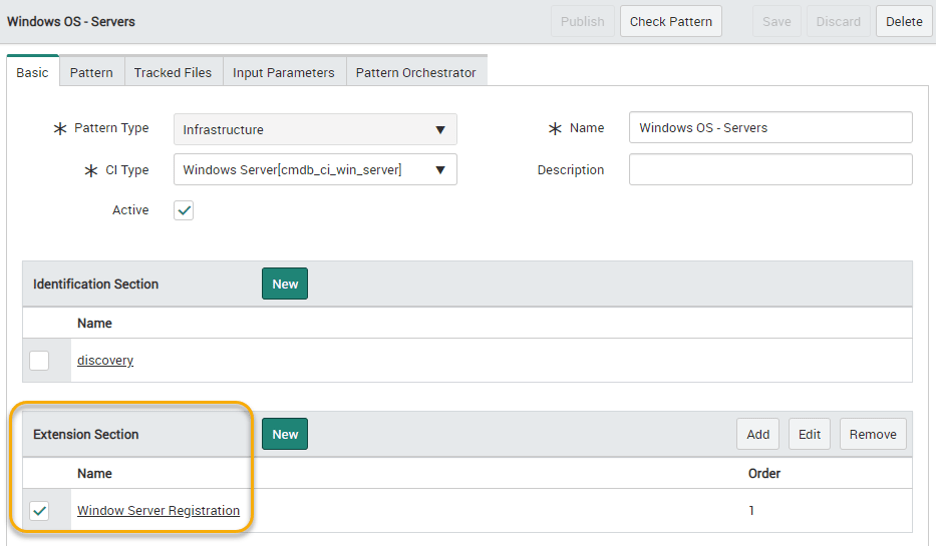Open the CI Type dropdown
This screenshot has width=936, height=546.
click(x=315, y=169)
